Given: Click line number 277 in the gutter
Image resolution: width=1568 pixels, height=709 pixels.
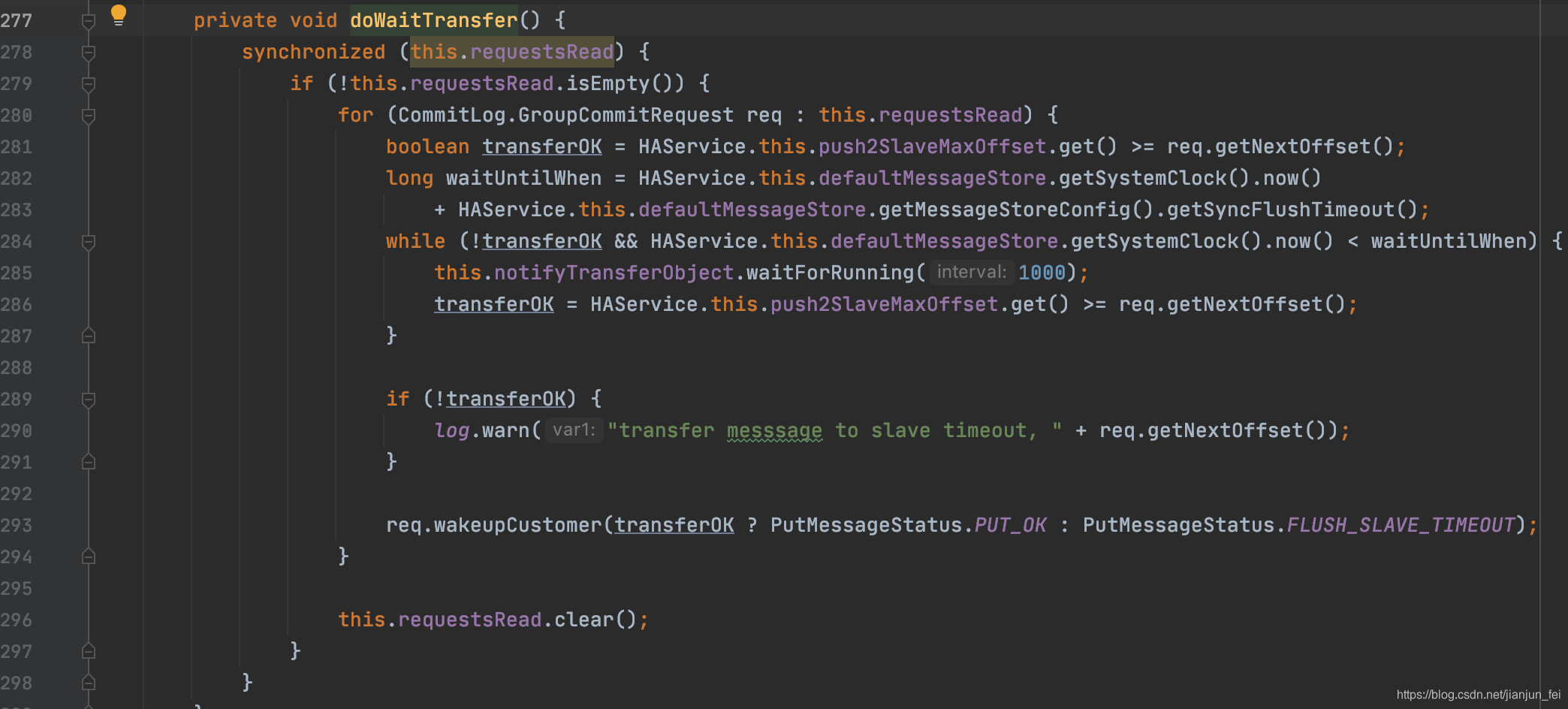Looking at the screenshot, I should point(17,21).
